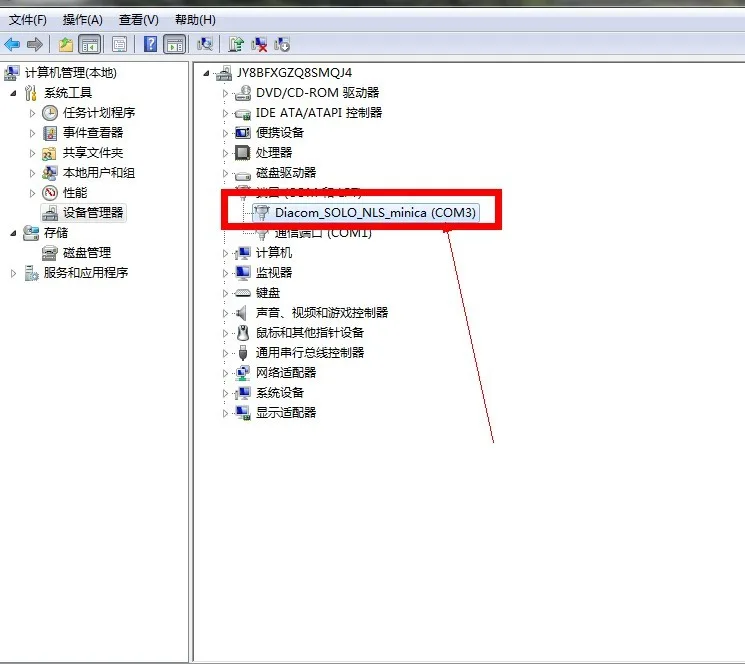Click the 鼠标和其他指针设备 mouse icon
745x664 pixels.
click(243, 332)
